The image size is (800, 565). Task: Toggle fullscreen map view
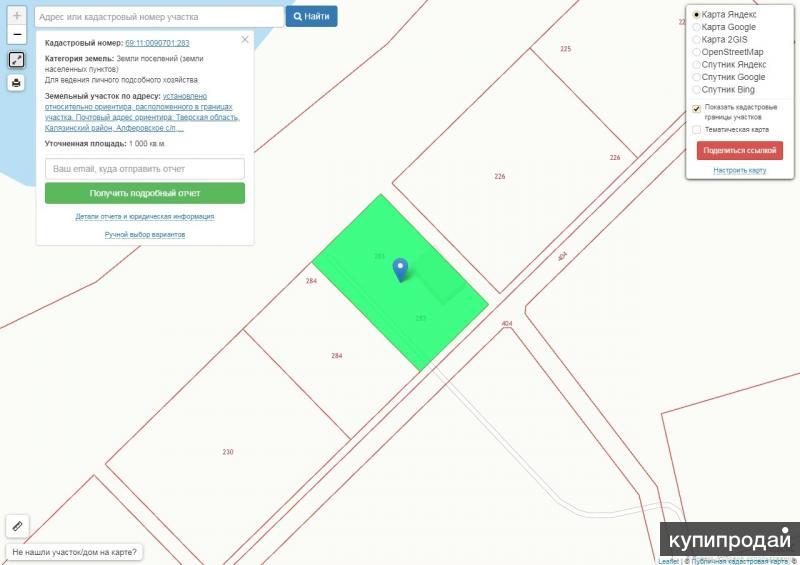pyautogui.click(x=17, y=60)
